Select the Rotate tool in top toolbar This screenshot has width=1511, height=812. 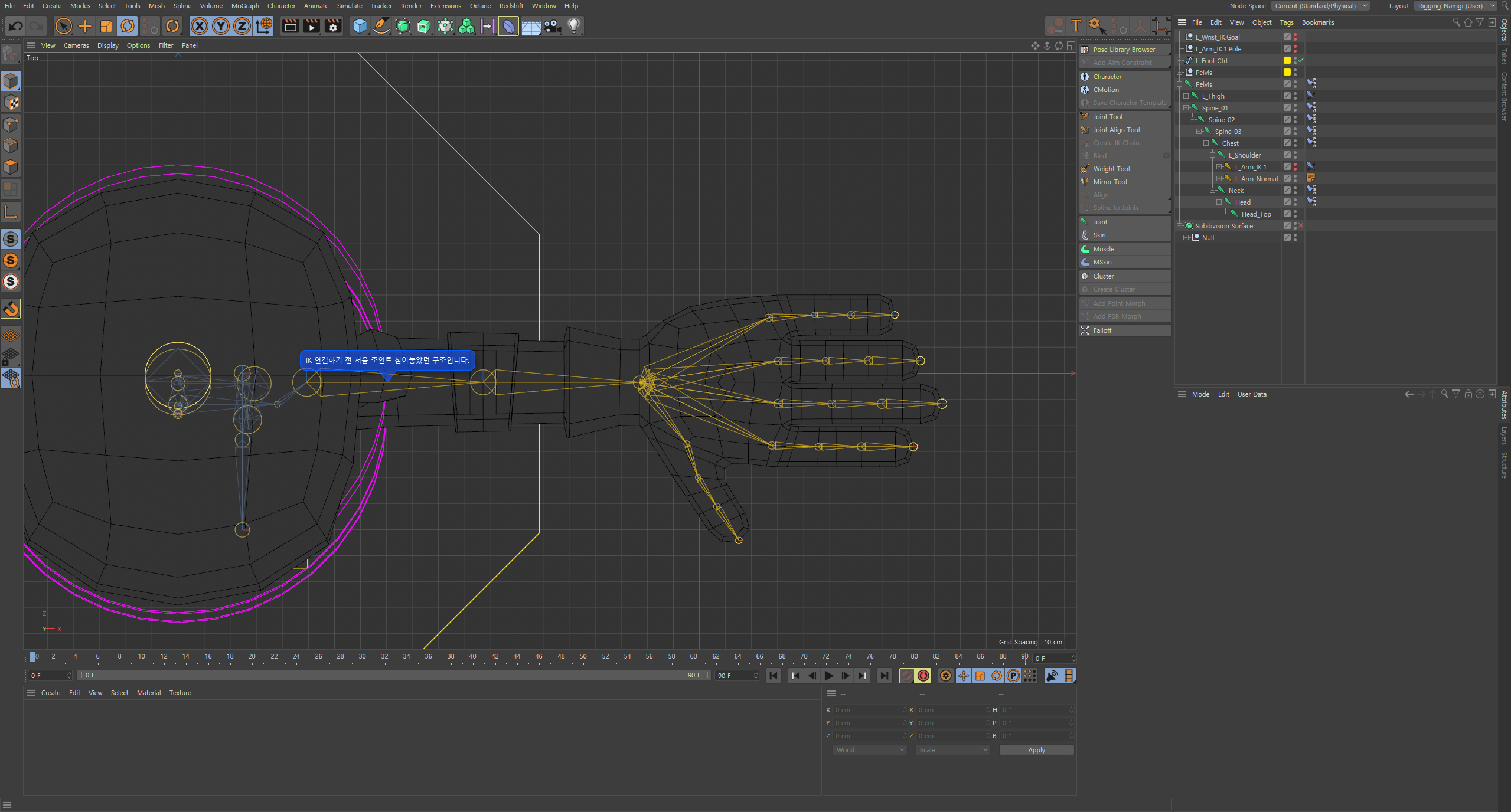click(x=128, y=26)
